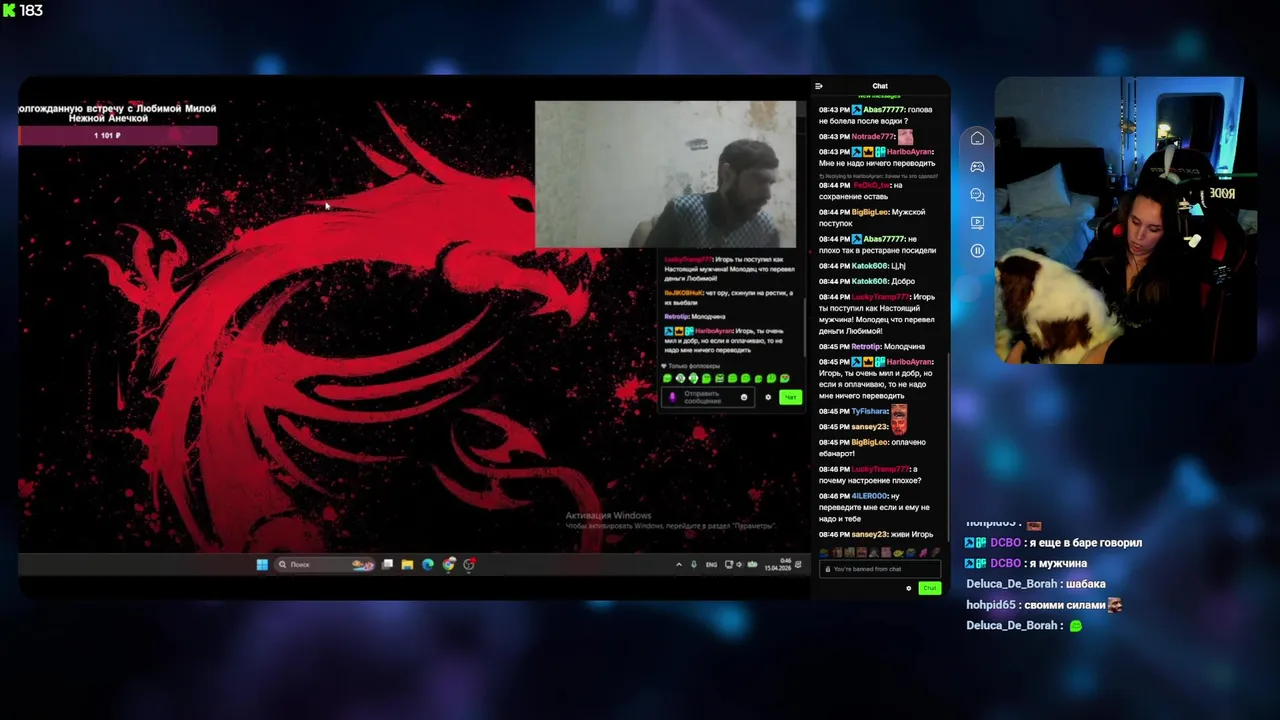Click username TyFishara in chat
The height and width of the screenshot is (720, 1280).
[869, 411]
